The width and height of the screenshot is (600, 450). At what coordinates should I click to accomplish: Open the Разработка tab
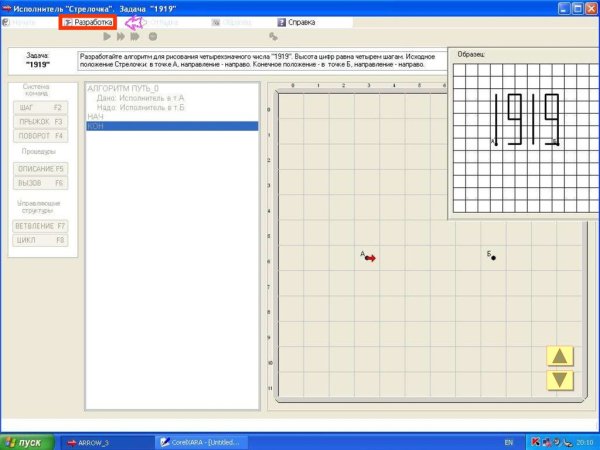[88, 21]
